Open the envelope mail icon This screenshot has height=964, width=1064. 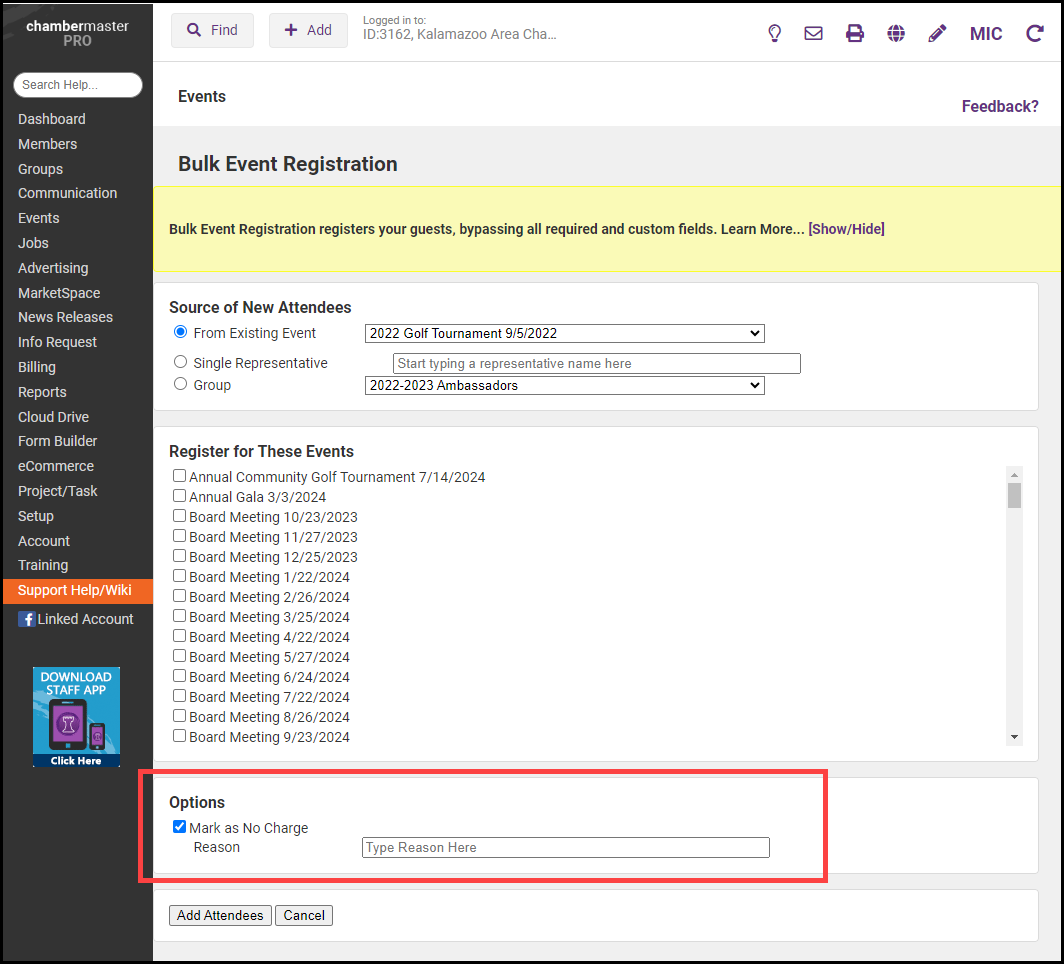[x=814, y=33]
